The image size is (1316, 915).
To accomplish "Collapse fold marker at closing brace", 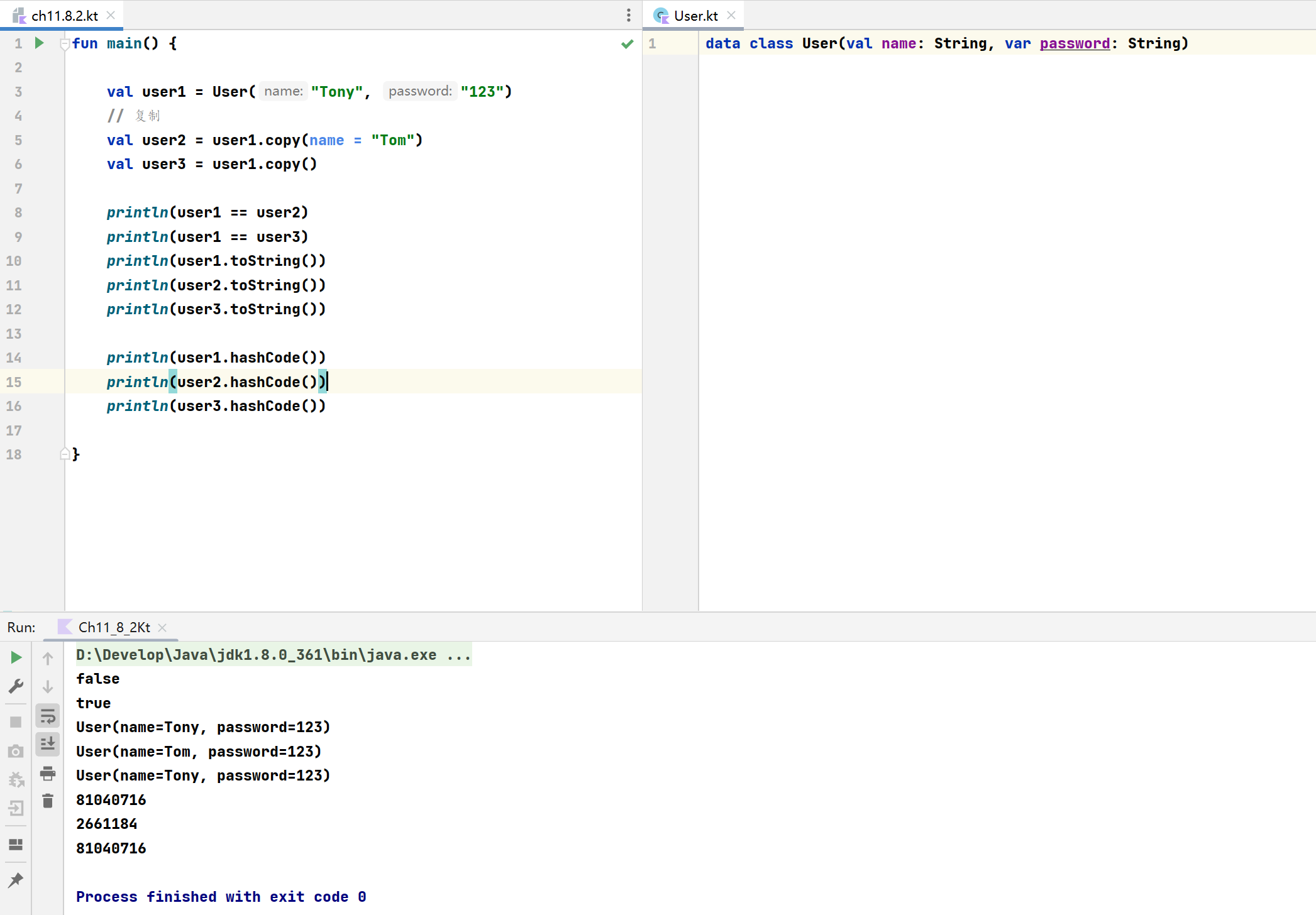I will coord(64,454).
